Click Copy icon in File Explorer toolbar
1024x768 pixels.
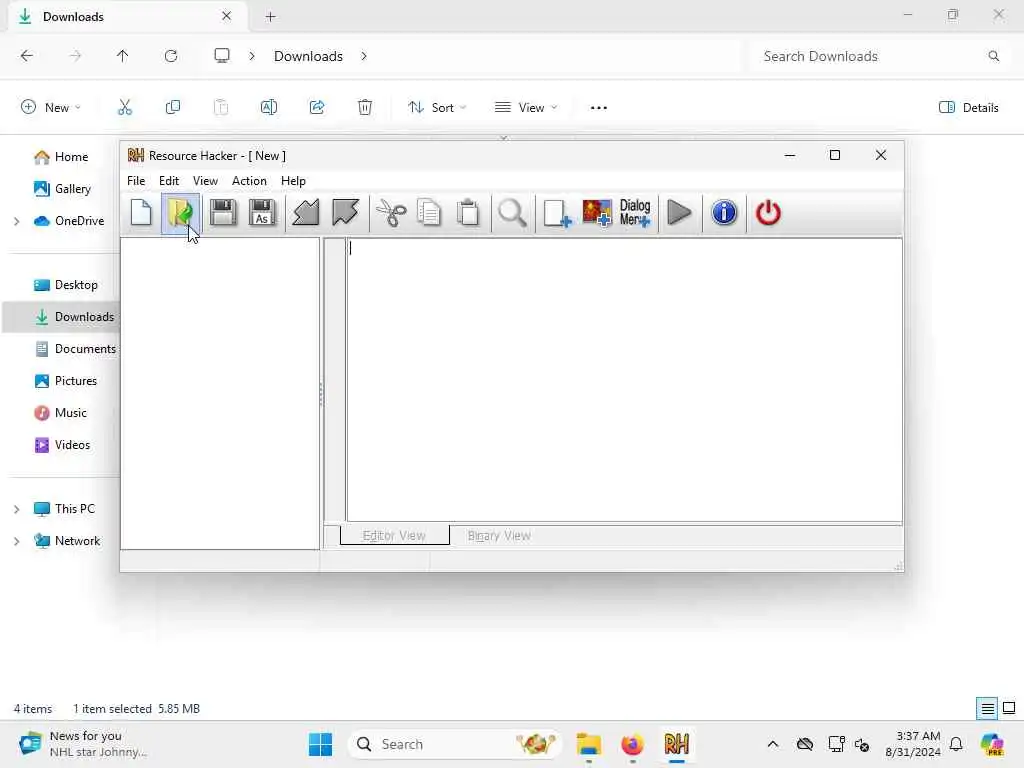tap(173, 107)
